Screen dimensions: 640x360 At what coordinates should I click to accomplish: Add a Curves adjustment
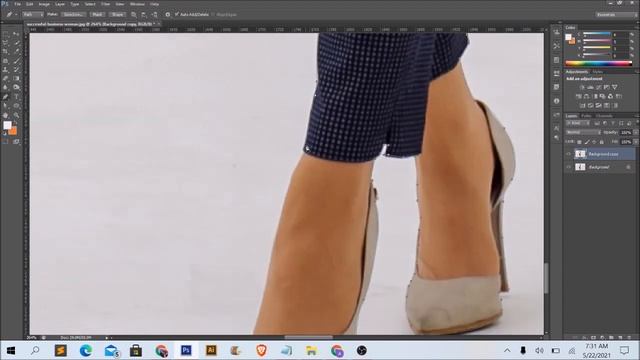click(x=599, y=87)
